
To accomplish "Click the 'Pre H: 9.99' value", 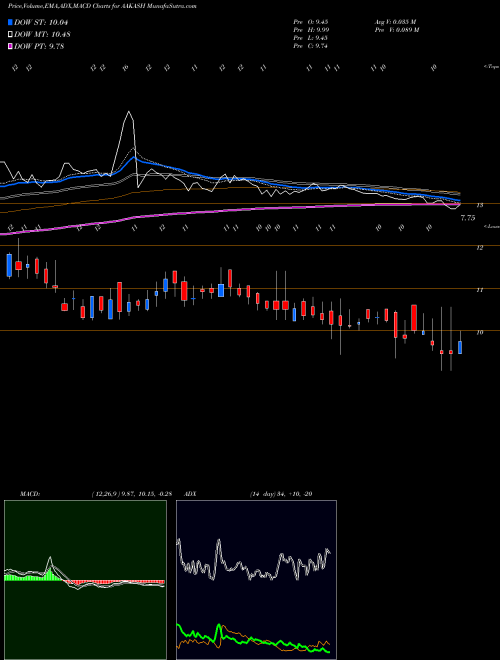I will coord(311,30).
